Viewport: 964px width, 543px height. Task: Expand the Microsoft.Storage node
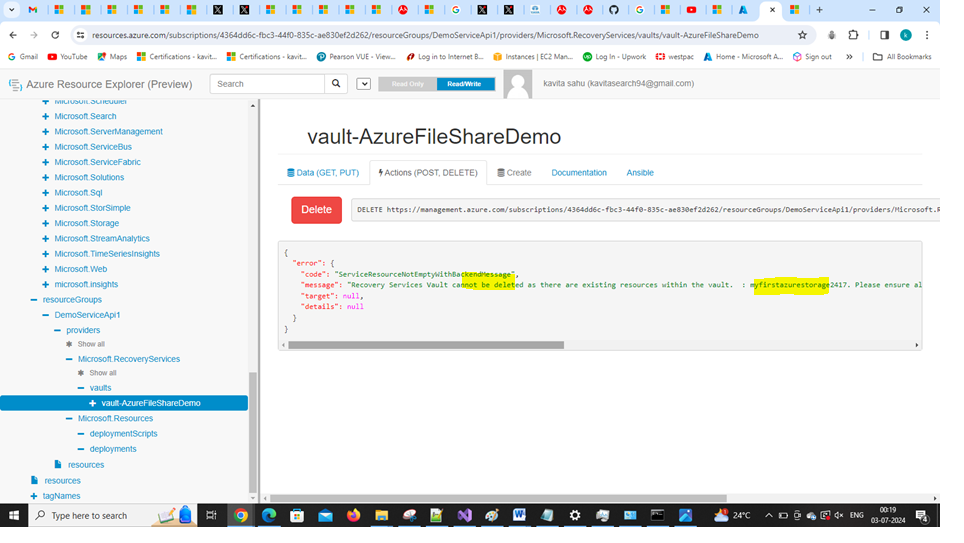(x=45, y=223)
